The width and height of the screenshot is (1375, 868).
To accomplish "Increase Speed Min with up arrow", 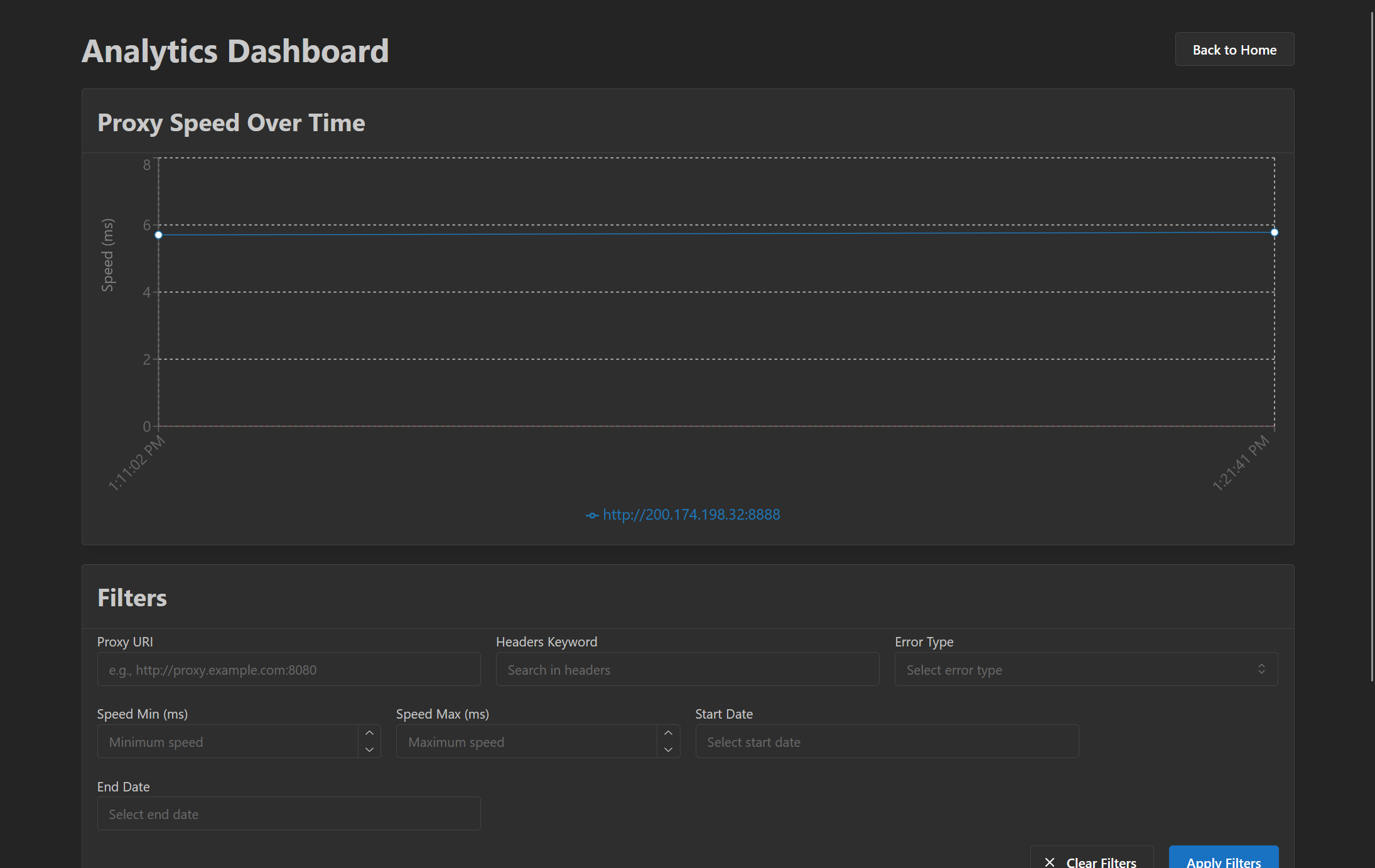I will [369, 734].
